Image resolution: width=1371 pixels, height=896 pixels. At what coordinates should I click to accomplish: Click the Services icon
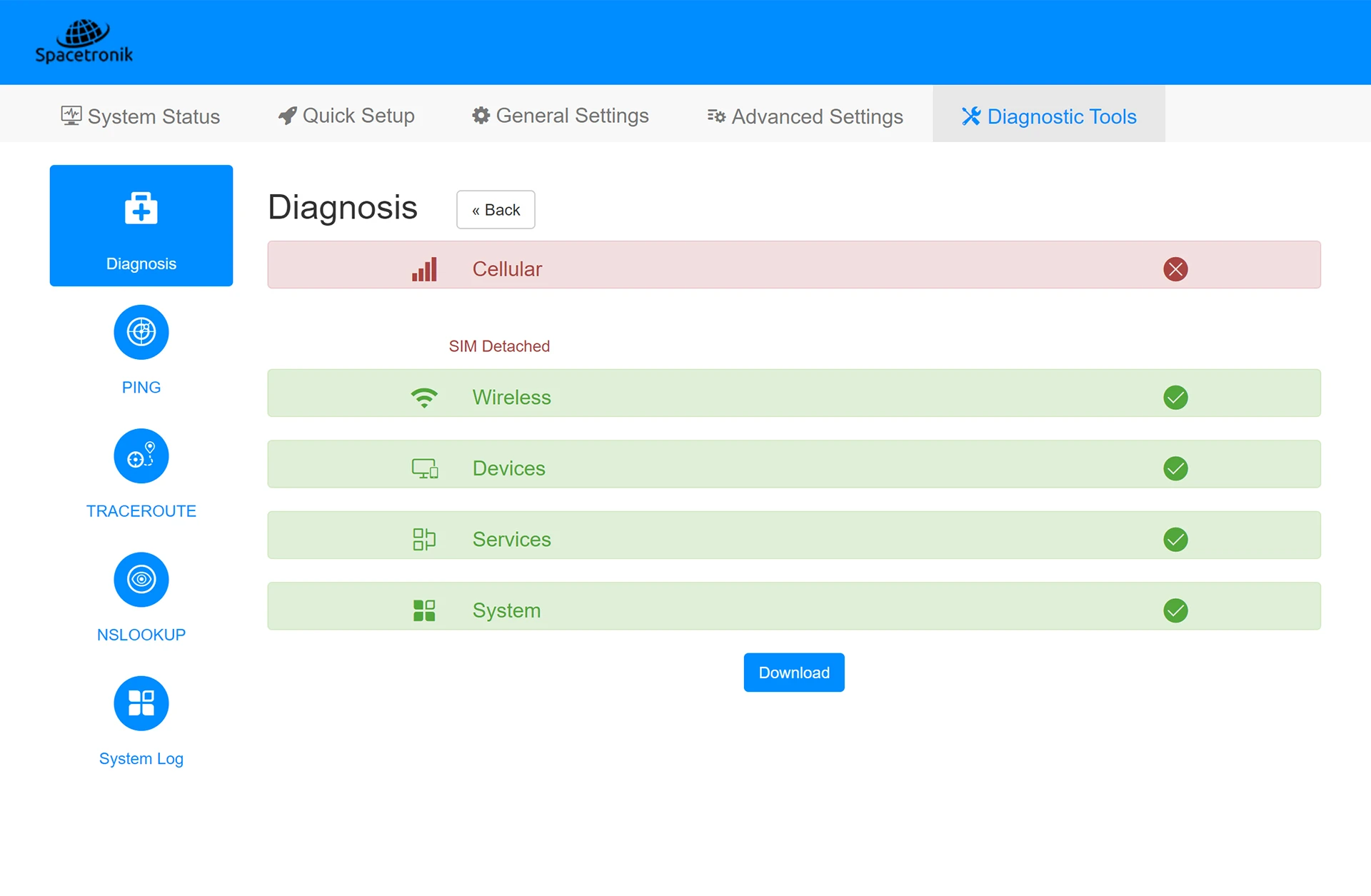pyautogui.click(x=424, y=539)
